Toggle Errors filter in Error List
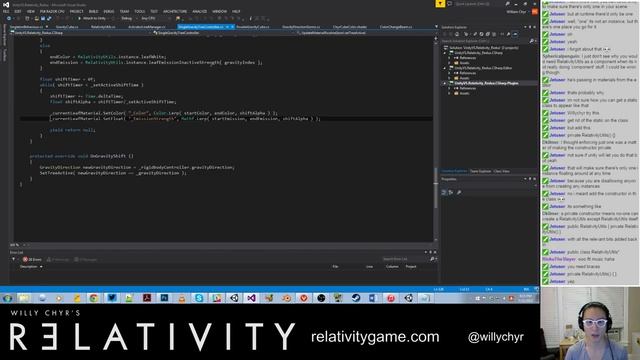Screen dimensions: 640x360 (32, 259)
